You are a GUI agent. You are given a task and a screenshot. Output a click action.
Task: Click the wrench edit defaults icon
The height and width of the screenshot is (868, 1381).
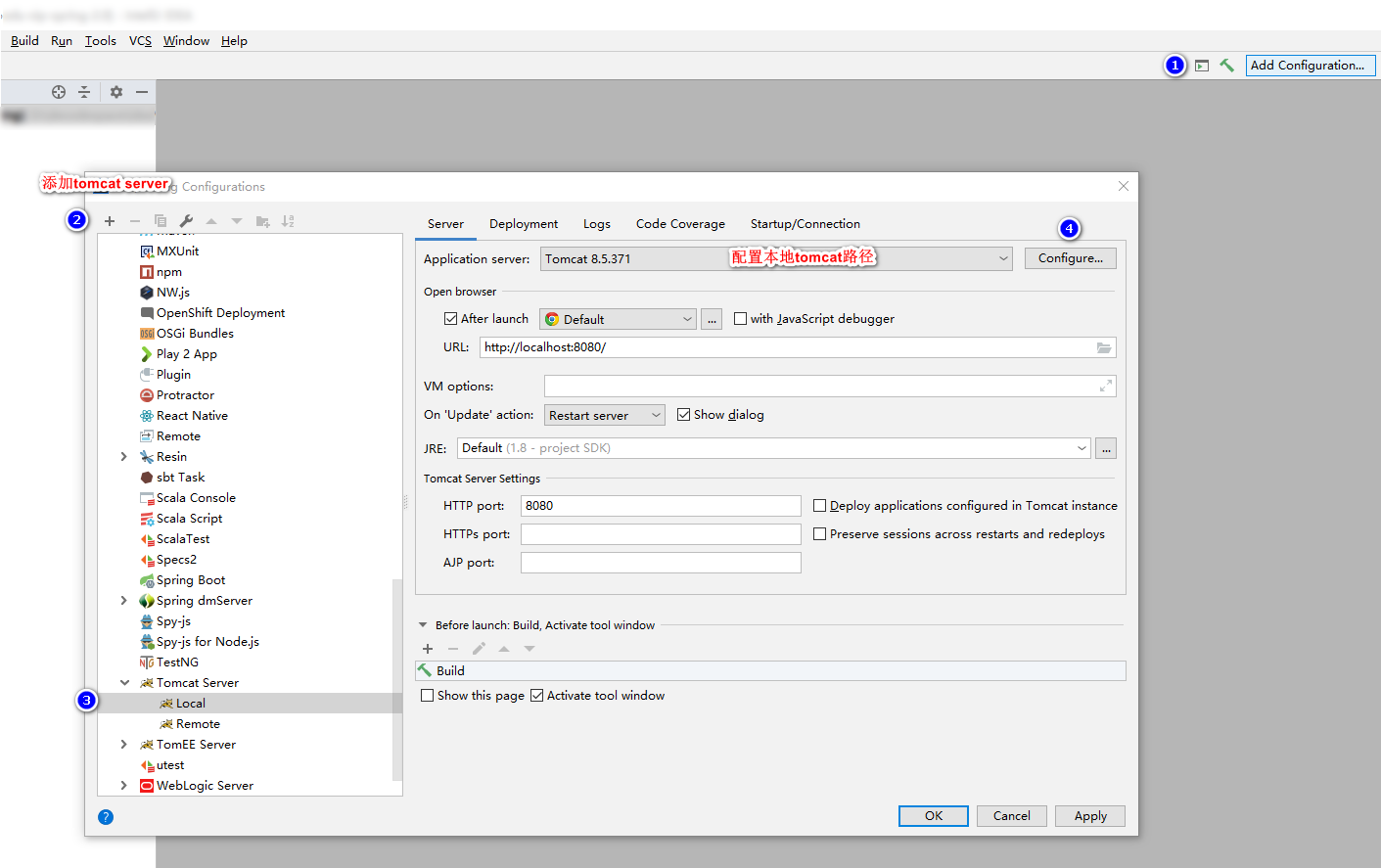tap(186, 221)
